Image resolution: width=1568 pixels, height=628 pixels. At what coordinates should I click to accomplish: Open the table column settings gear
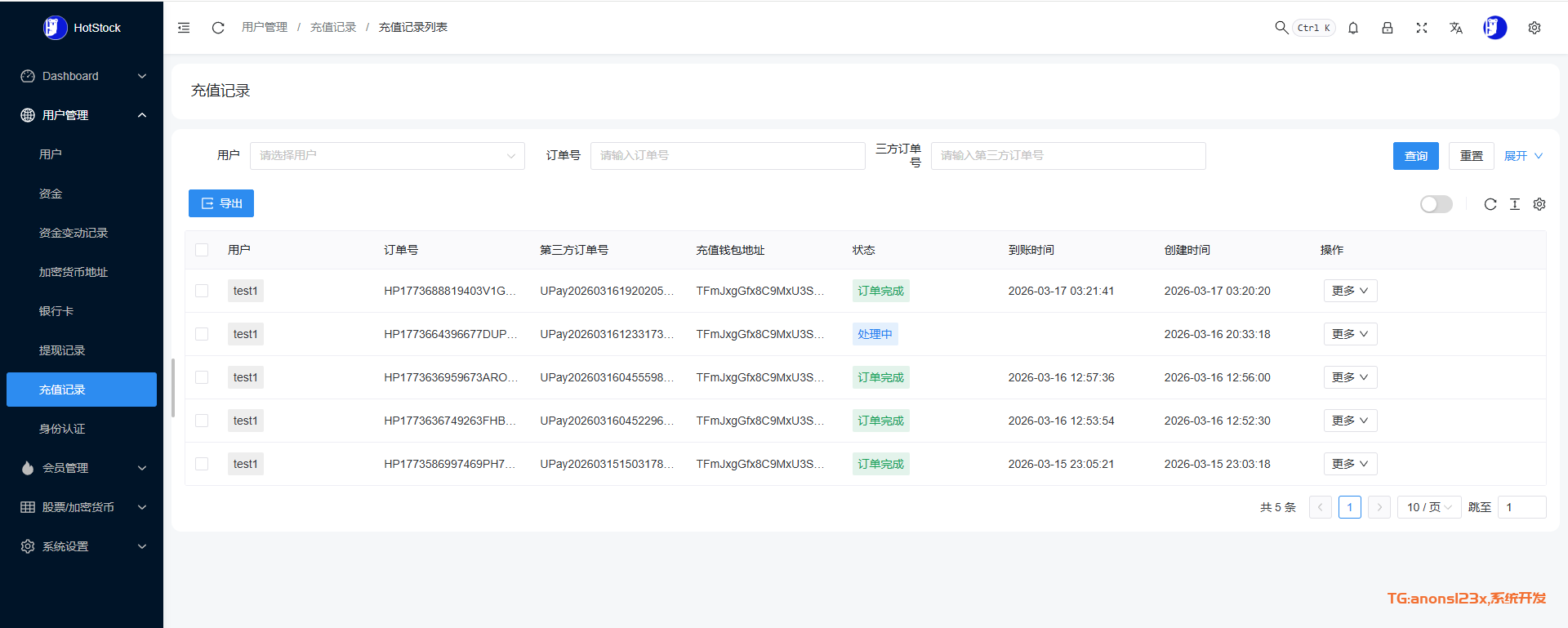pos(1539,204)
